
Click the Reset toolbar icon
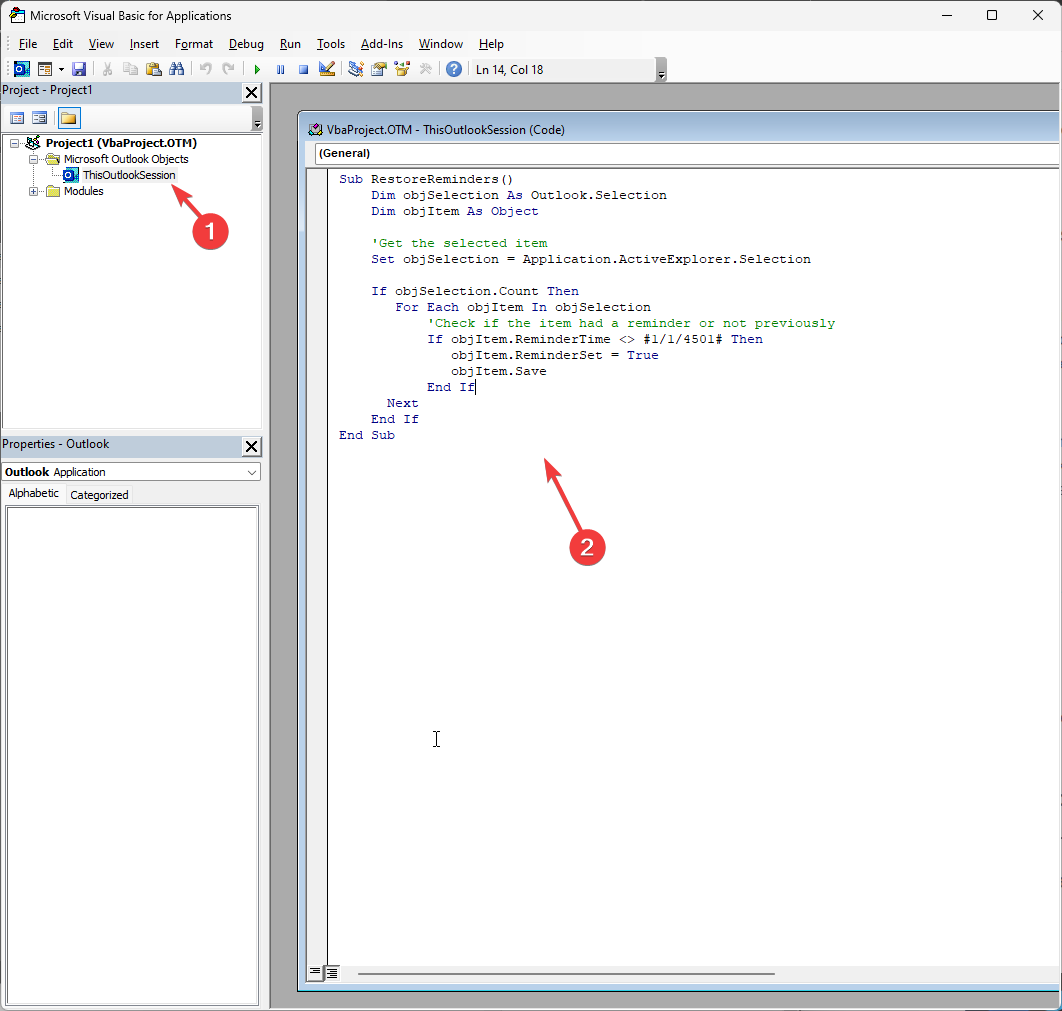pos(302,69)
